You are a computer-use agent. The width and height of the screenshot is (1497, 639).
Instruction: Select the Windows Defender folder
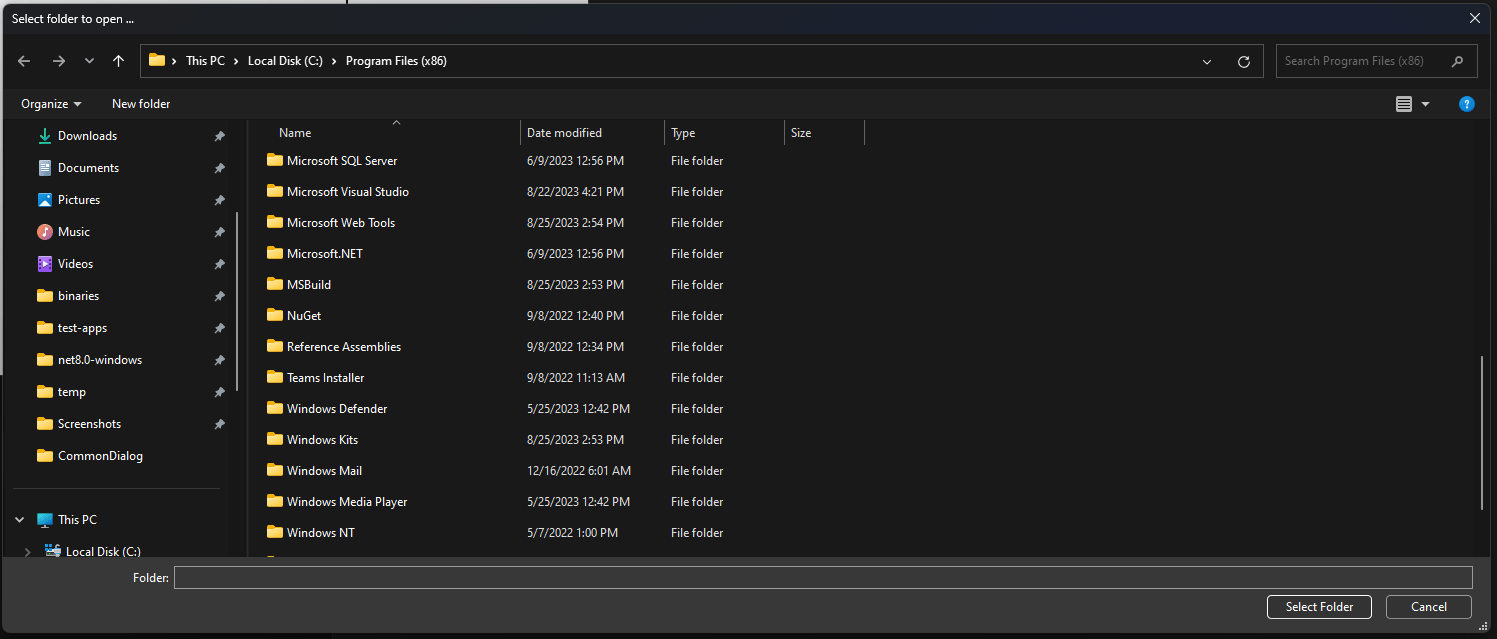click(x=337, y=409)
